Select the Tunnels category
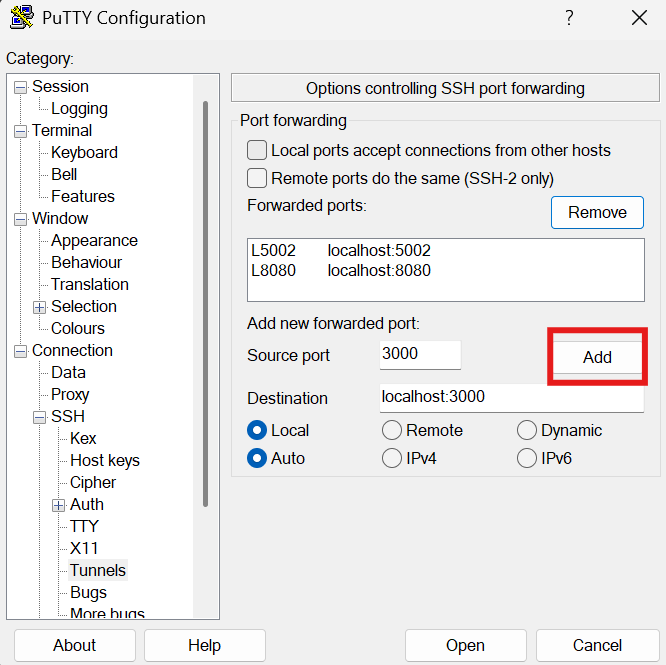Viewport: 666px width, 665px height. (98, 571)
